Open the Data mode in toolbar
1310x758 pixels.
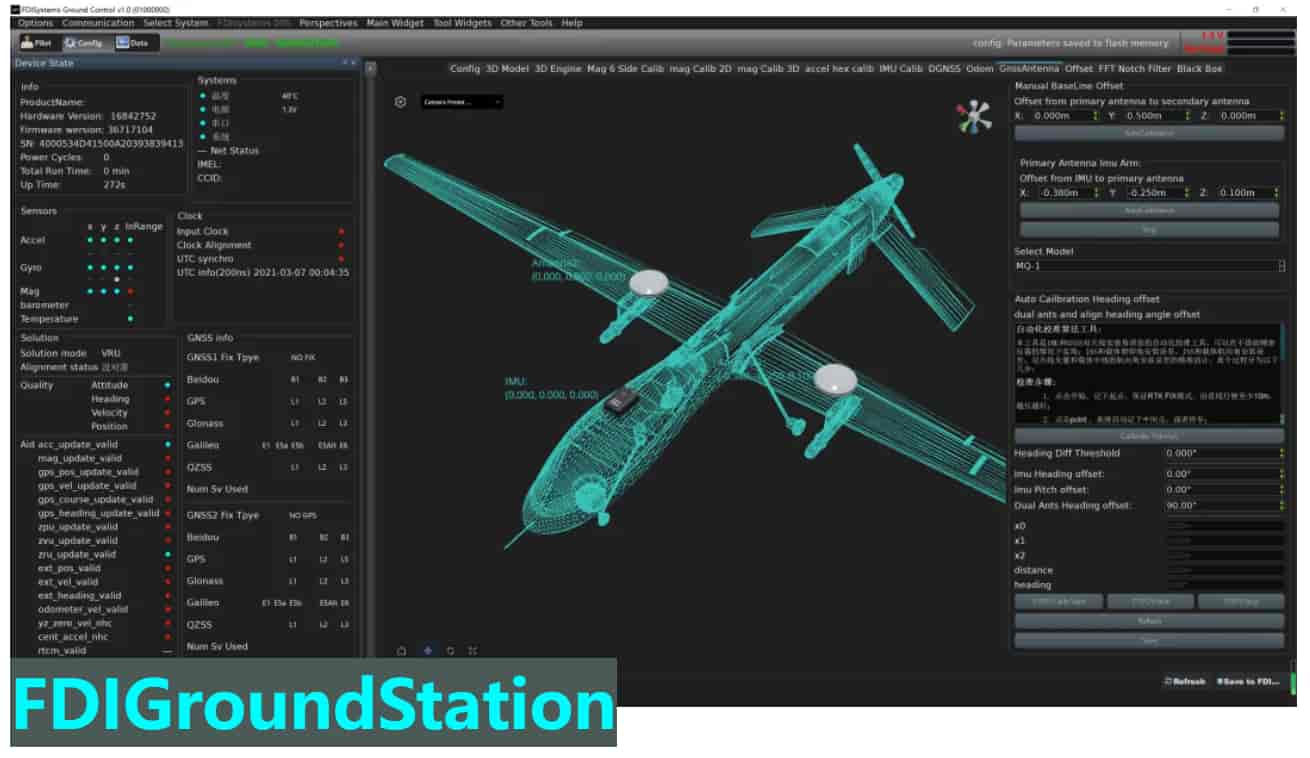pyautogui.click(x=132, y=43)
